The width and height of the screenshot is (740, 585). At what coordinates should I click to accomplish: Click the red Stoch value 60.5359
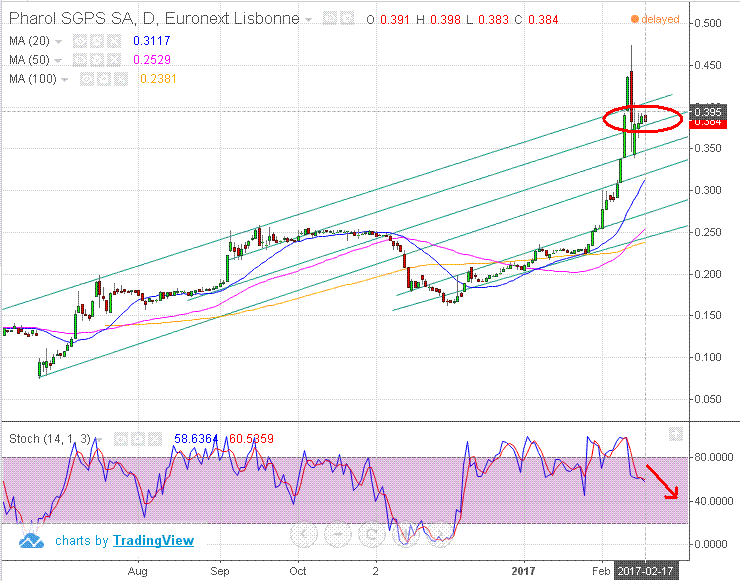click(x=251, y=439)
